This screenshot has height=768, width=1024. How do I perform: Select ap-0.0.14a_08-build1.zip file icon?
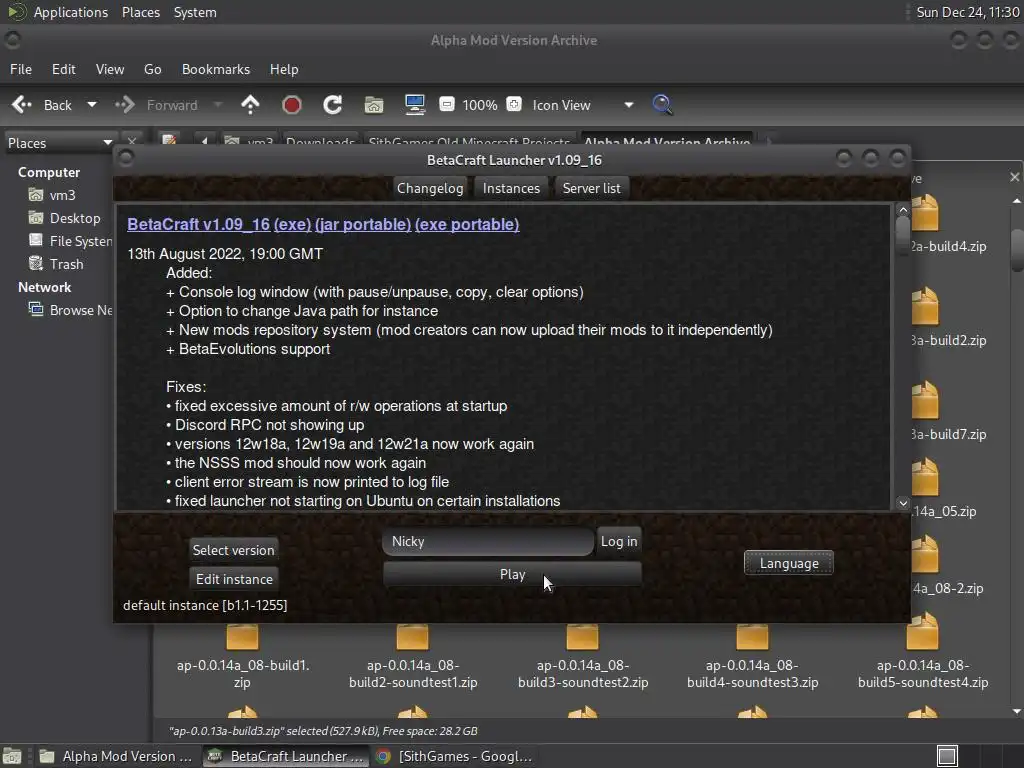242,635
